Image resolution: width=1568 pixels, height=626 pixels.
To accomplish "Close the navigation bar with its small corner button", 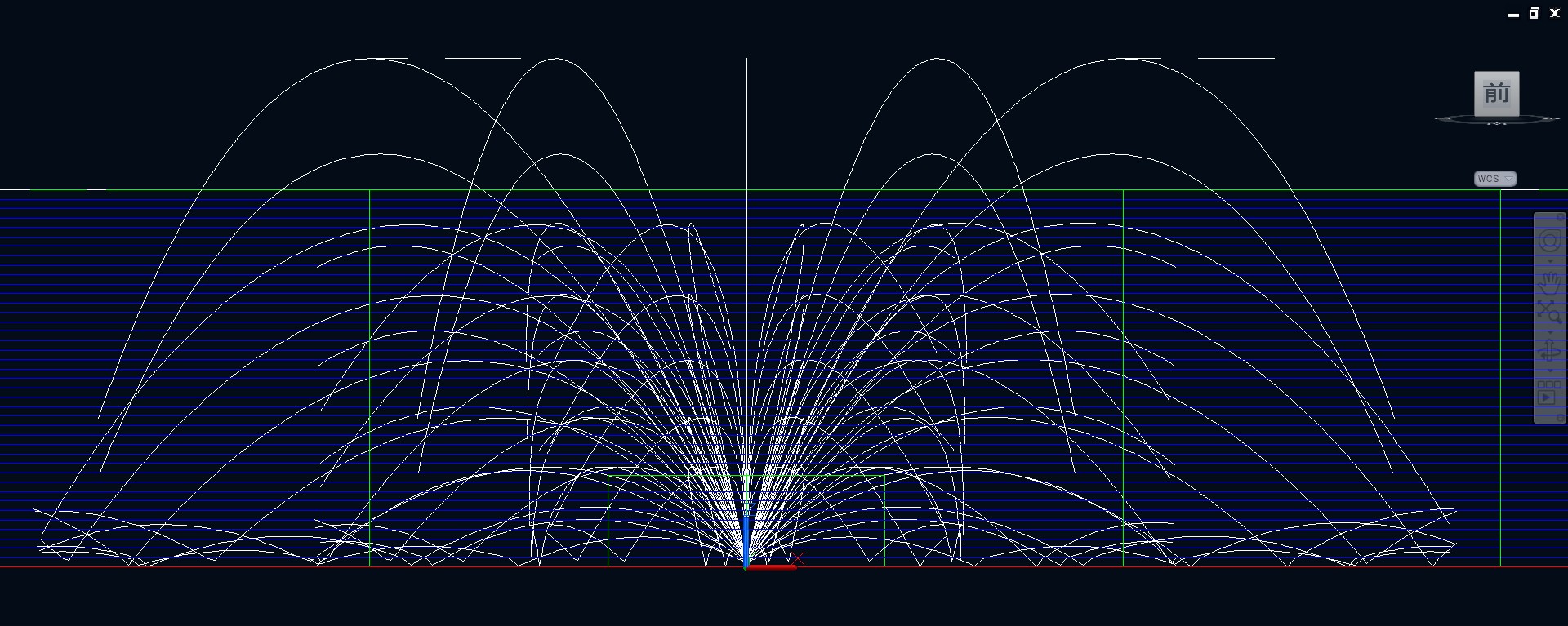I will [1561, 217].
